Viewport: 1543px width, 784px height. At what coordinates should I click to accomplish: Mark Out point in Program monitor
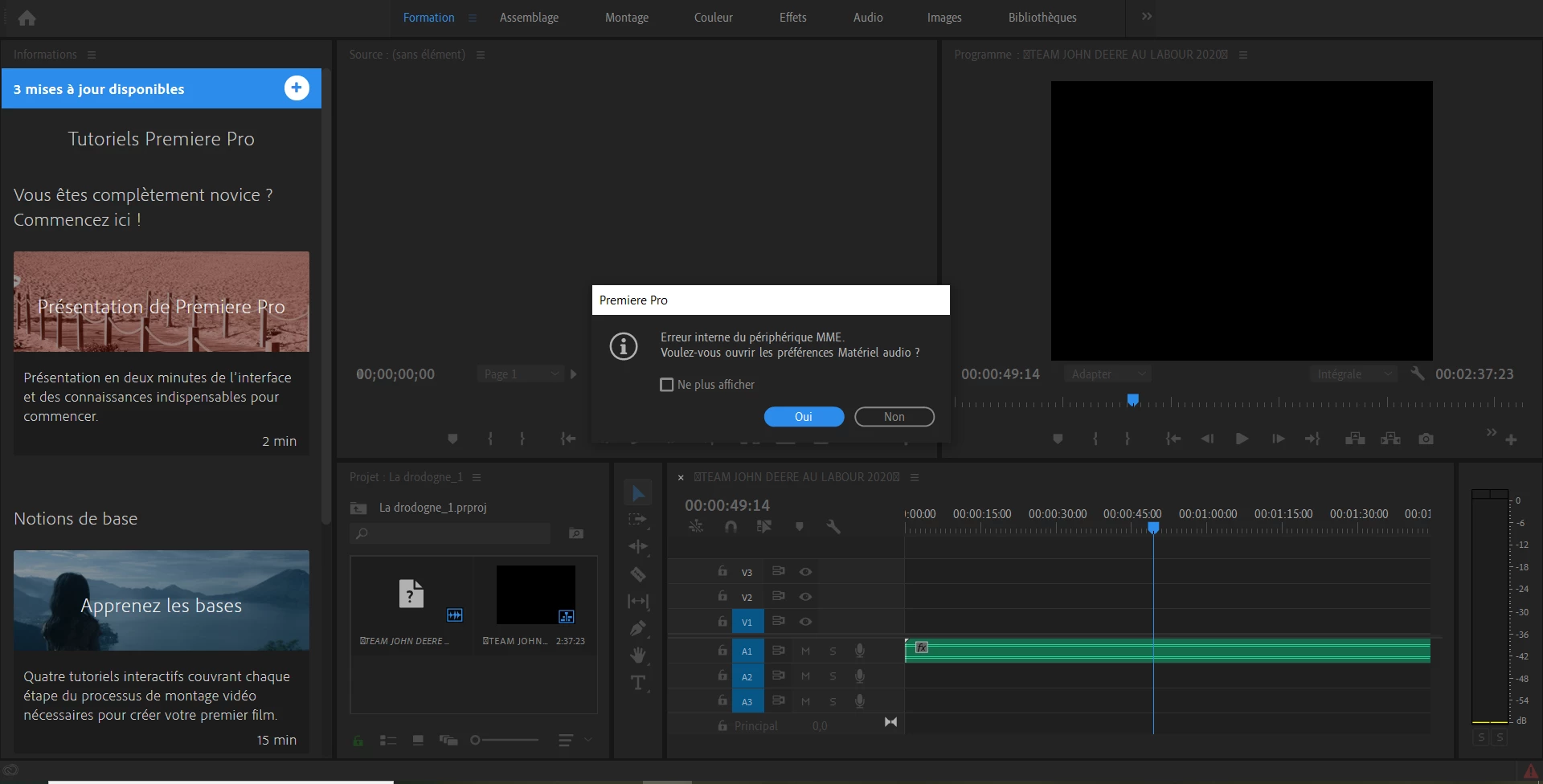(1128, 439)
